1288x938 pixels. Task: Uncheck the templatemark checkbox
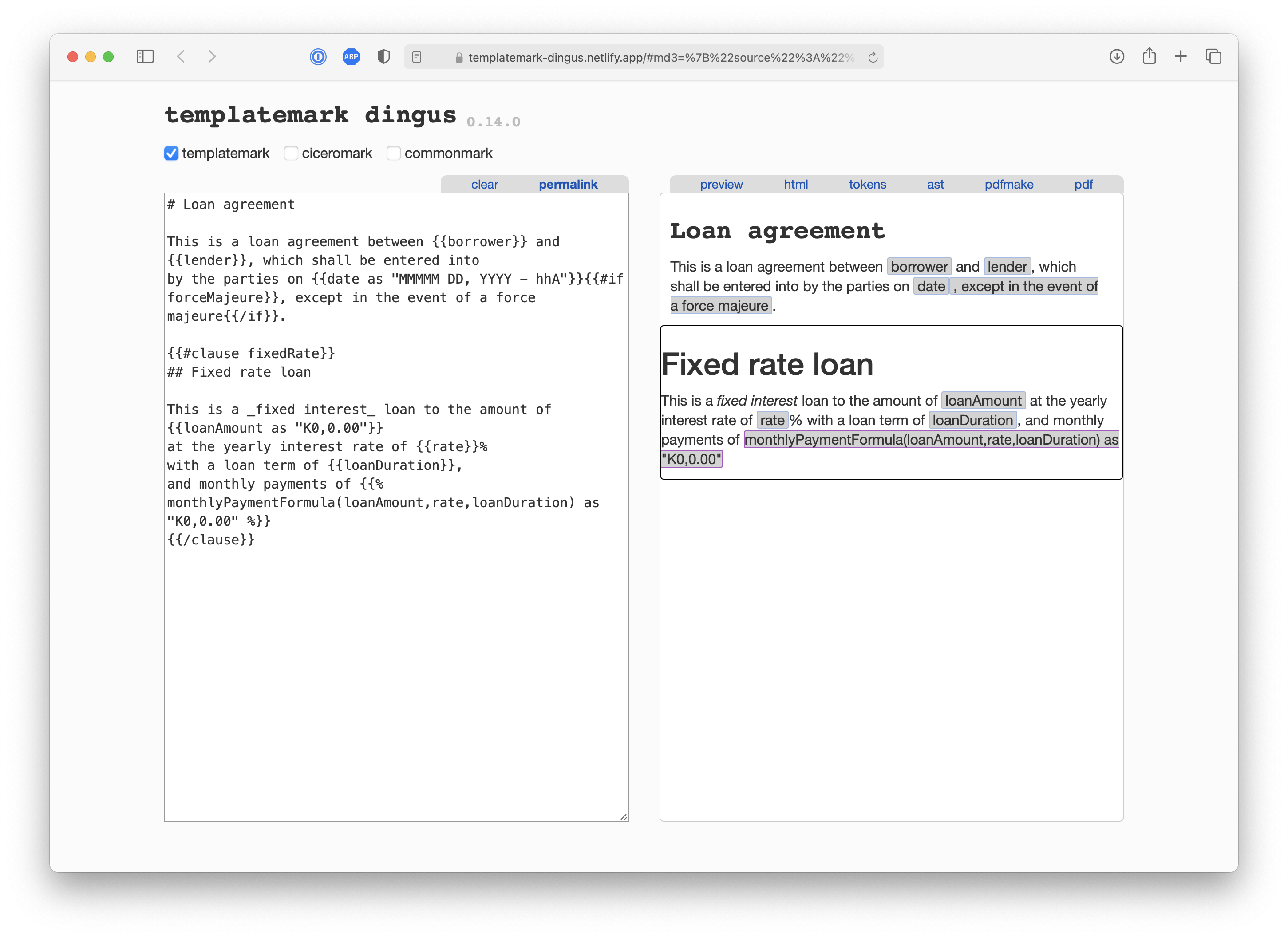pos(171,154)
